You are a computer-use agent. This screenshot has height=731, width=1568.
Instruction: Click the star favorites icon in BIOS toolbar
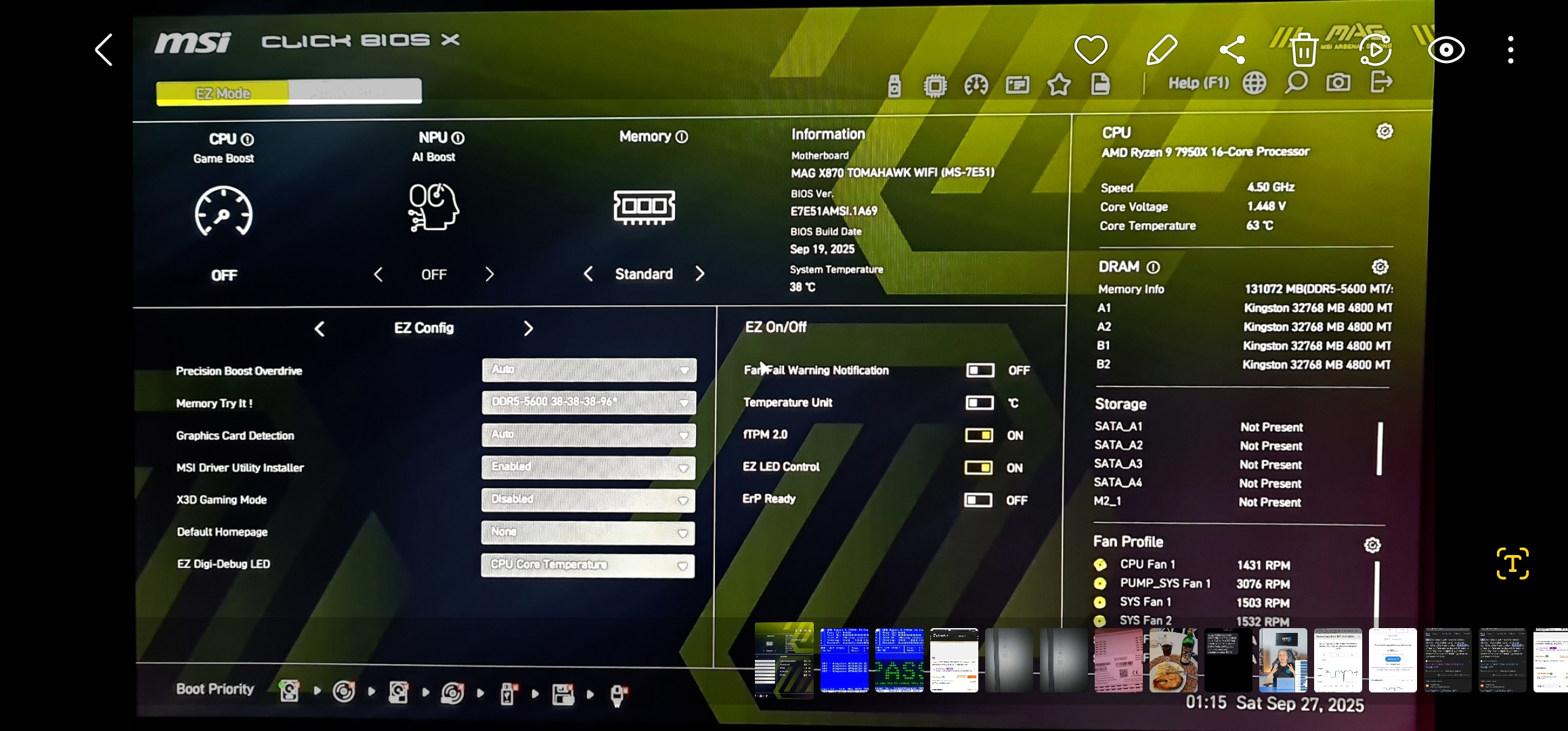[x=1059, y=85]
